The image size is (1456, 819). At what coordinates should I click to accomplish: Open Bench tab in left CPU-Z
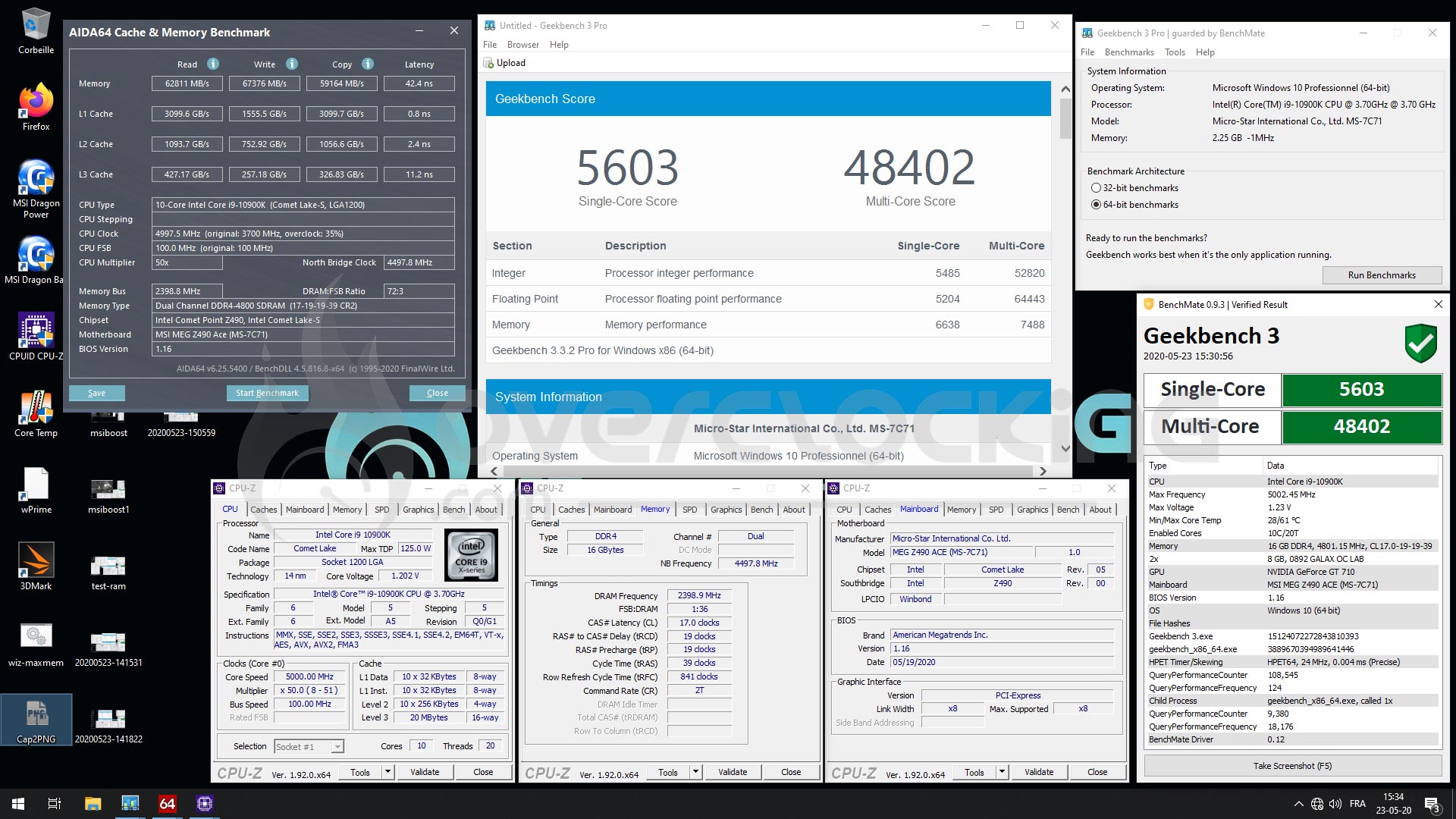pos(453,510)
